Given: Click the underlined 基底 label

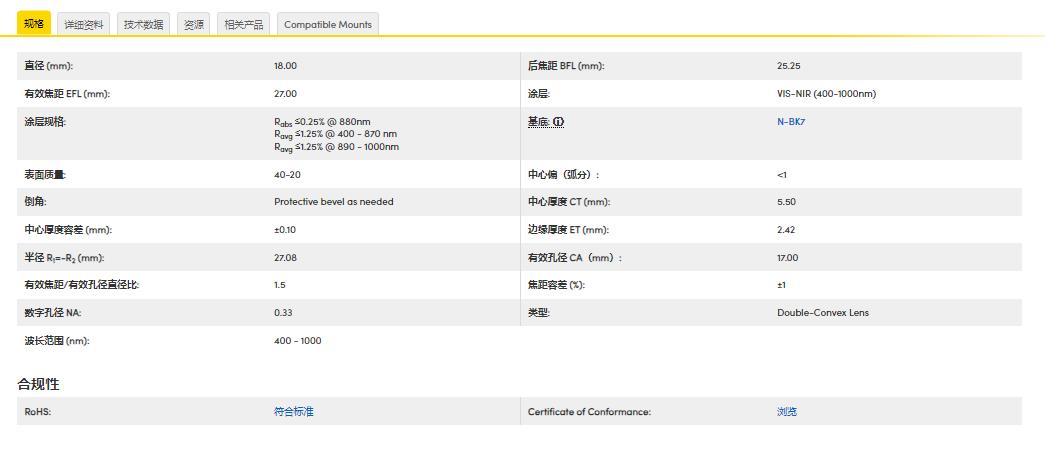Looking at the screenshot, I should 538,122.
